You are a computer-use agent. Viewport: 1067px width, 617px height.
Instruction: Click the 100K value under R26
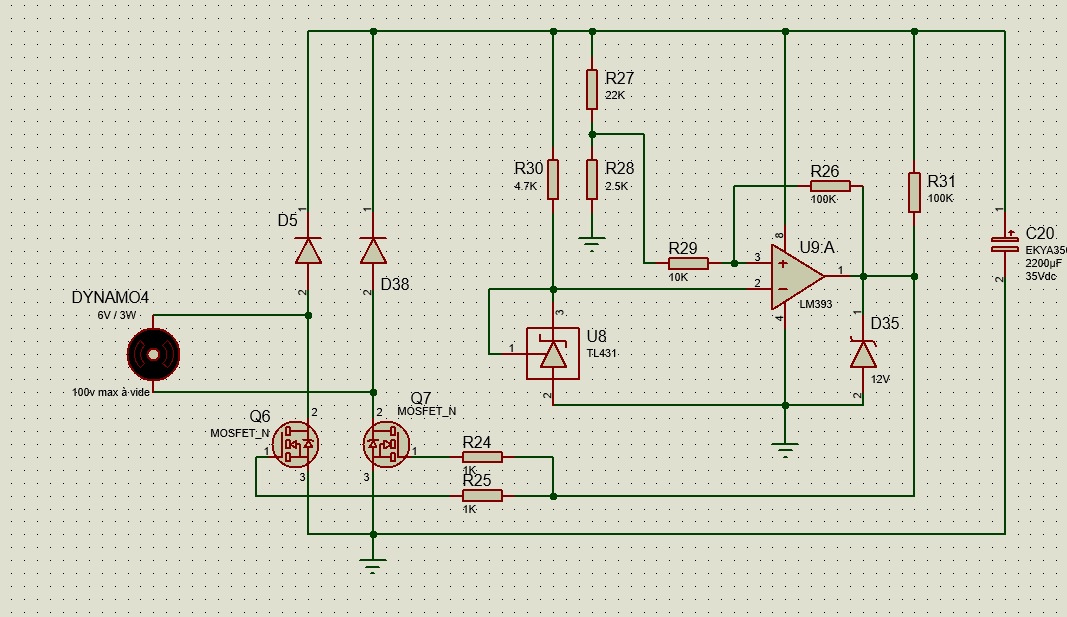click(823, 199)
